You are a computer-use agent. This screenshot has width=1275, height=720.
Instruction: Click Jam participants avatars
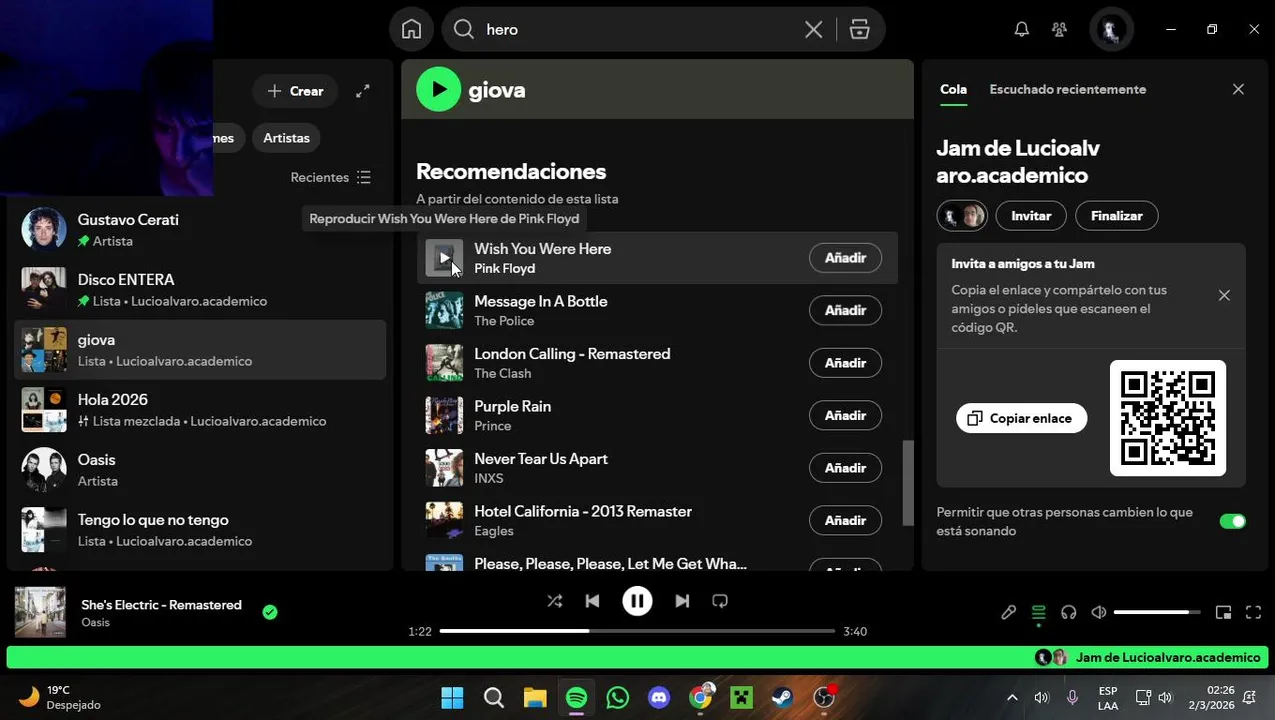(x=962, y=215)
